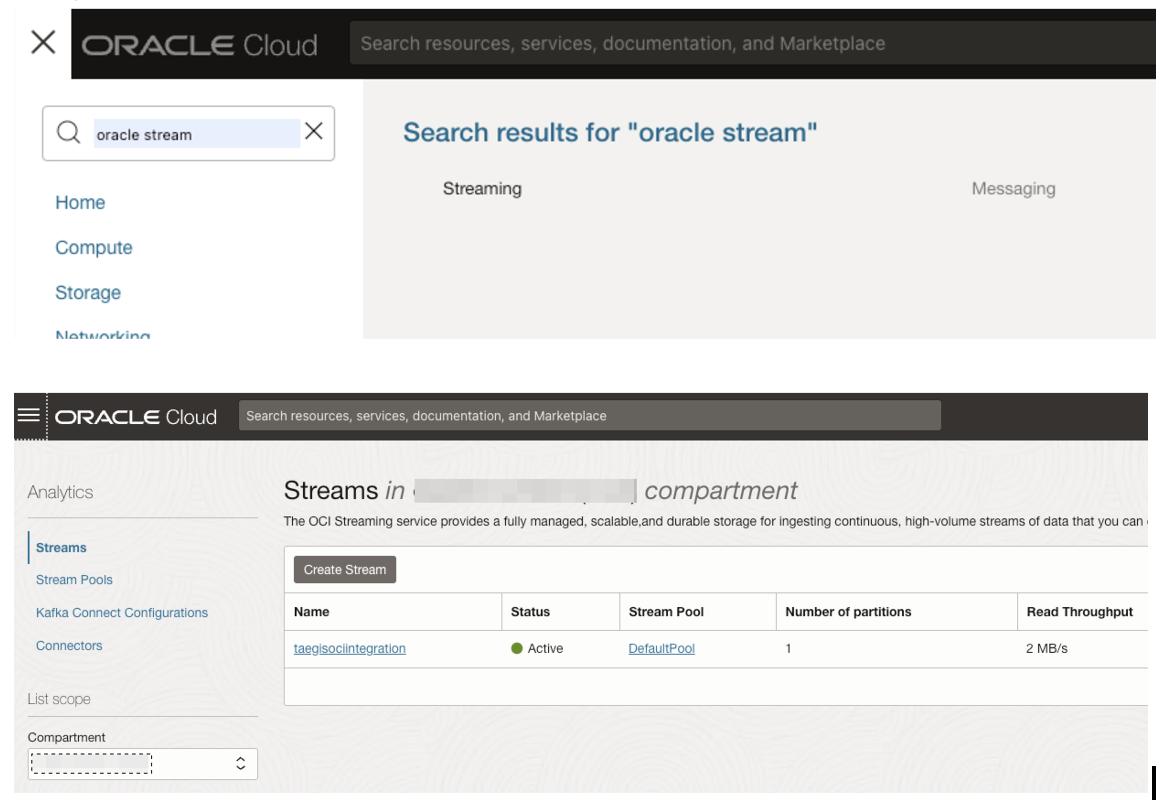Viewport: 1162px width, 802px height.
Task: Open Stream Pools in the sidebar
Action: [74, 580]
